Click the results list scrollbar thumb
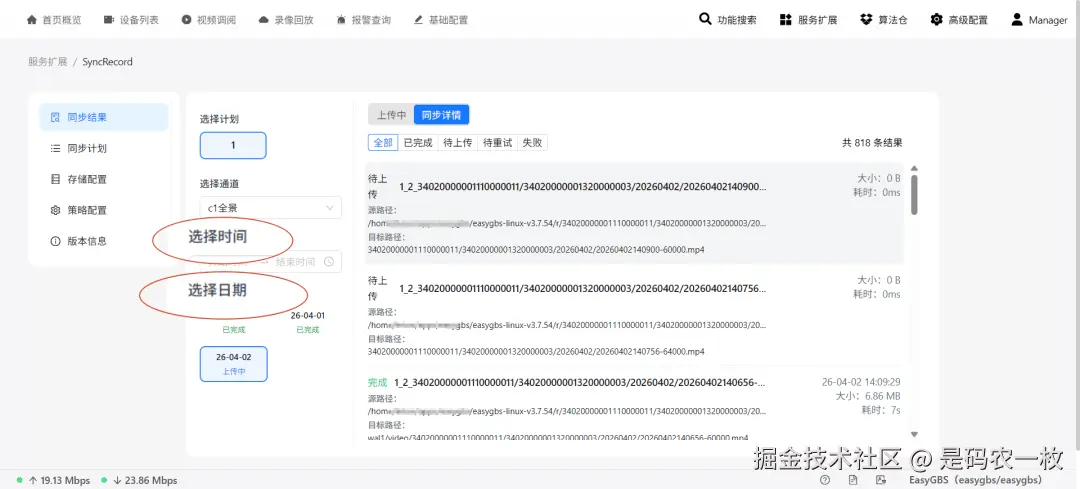Image resolution: width=1080 pixels, height=489 pixels. point(914,195)
